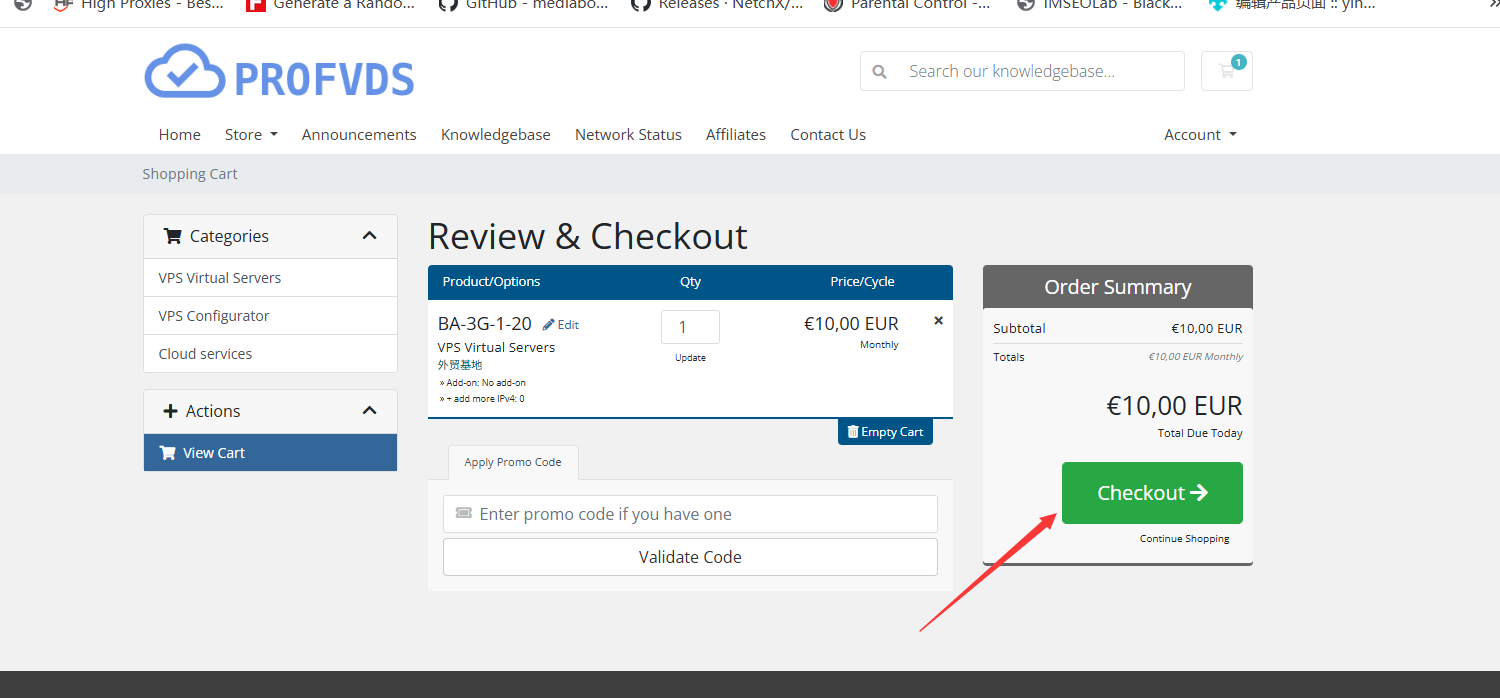This screenshot has height=698, width=1500.
Task: Show more bookmarks via overflow chevron
Action: click(x=1489, y=5)
